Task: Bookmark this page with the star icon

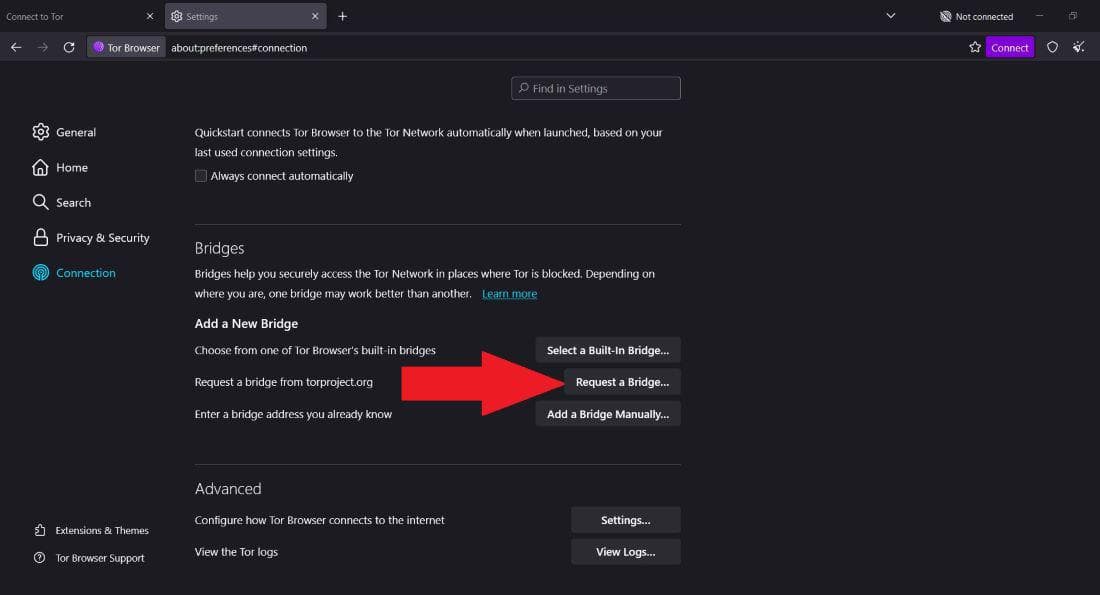Action: point(974,47)
